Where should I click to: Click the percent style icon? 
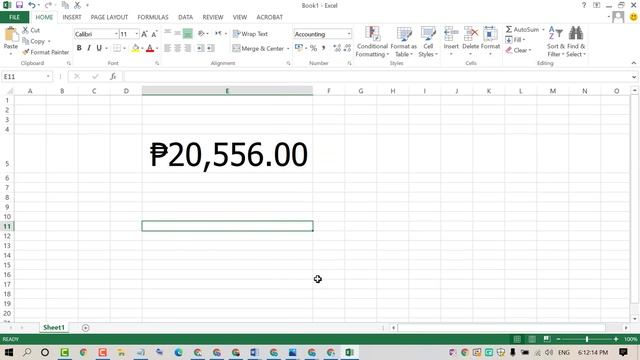[x=313, y=48]
